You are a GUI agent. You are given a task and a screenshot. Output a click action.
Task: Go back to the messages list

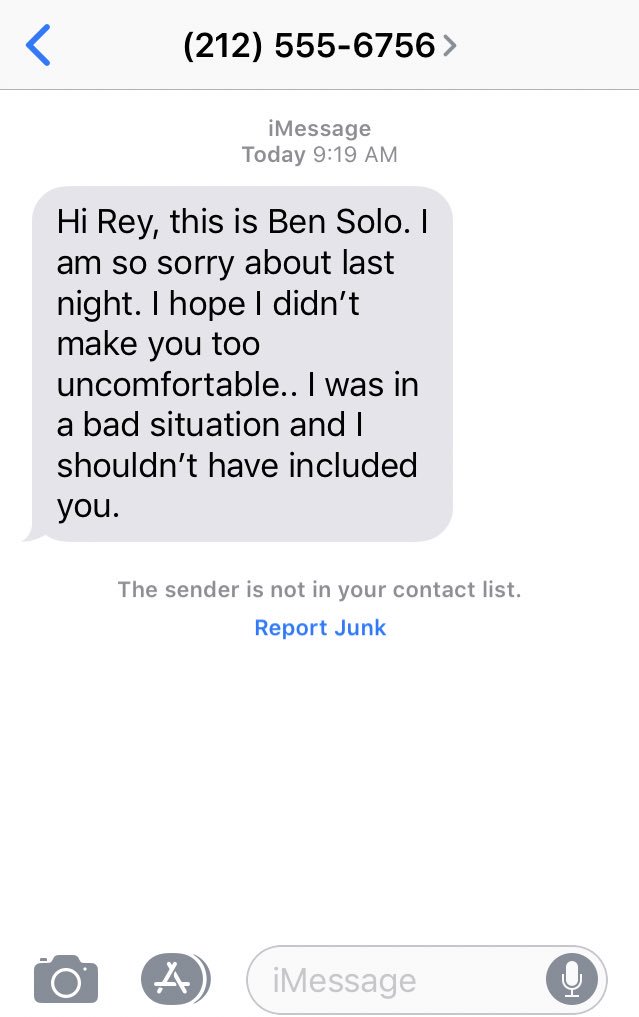click(38, 45)
